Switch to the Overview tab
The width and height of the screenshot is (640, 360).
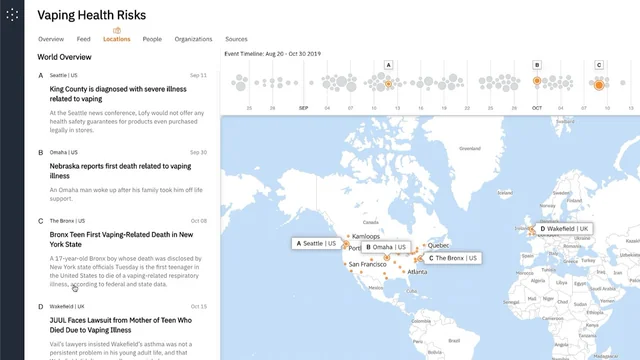pyautogui.click(x=51, y=39)
